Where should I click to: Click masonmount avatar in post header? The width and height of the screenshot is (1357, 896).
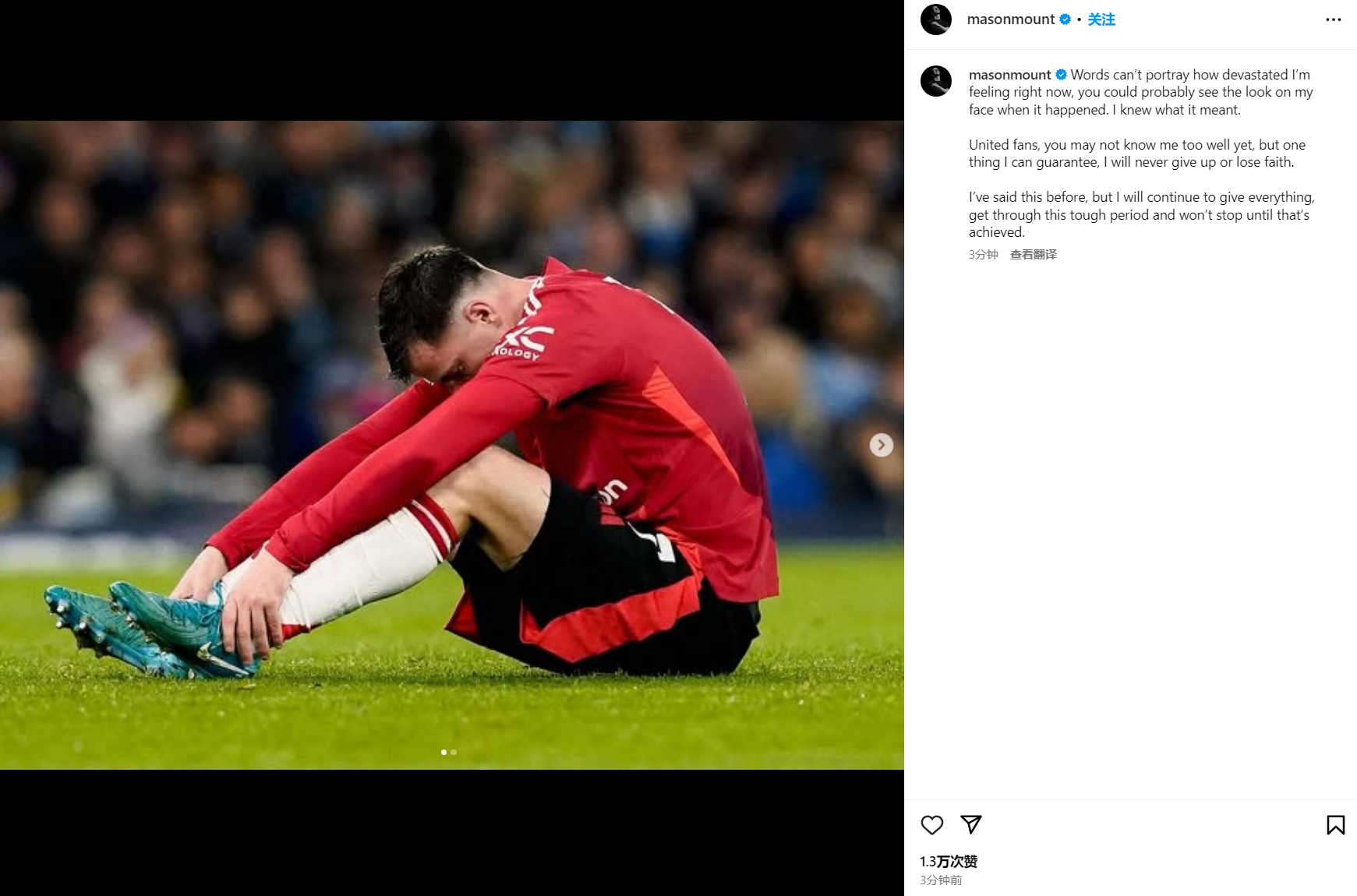935,19
